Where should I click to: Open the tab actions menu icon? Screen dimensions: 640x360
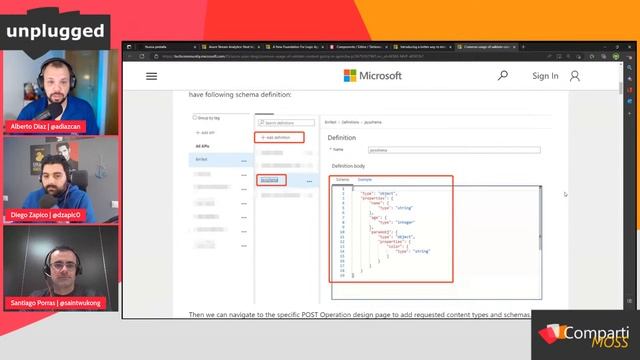pyautogui.click(x=129, y=47)
